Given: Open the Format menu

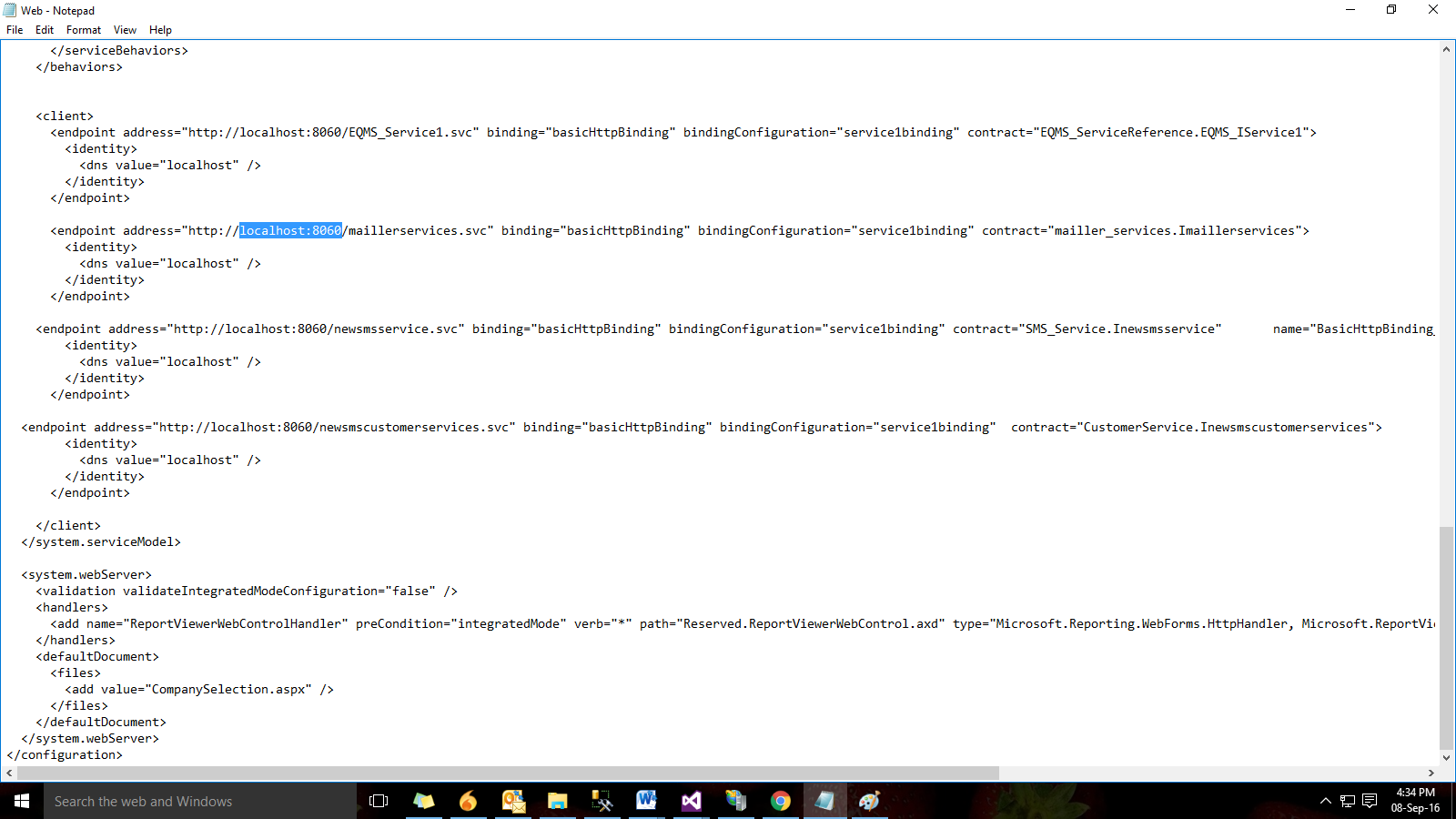Looking at the screenshot, I should [x=84, y=30].
